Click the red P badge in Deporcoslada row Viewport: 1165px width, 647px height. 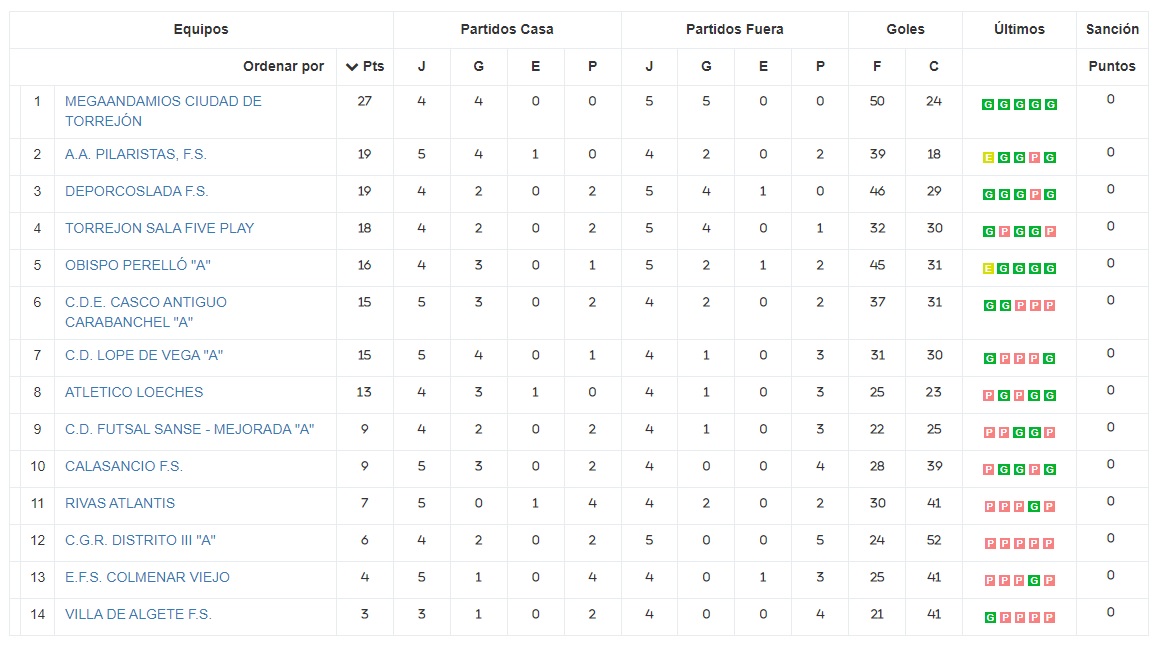(1035, 195)
